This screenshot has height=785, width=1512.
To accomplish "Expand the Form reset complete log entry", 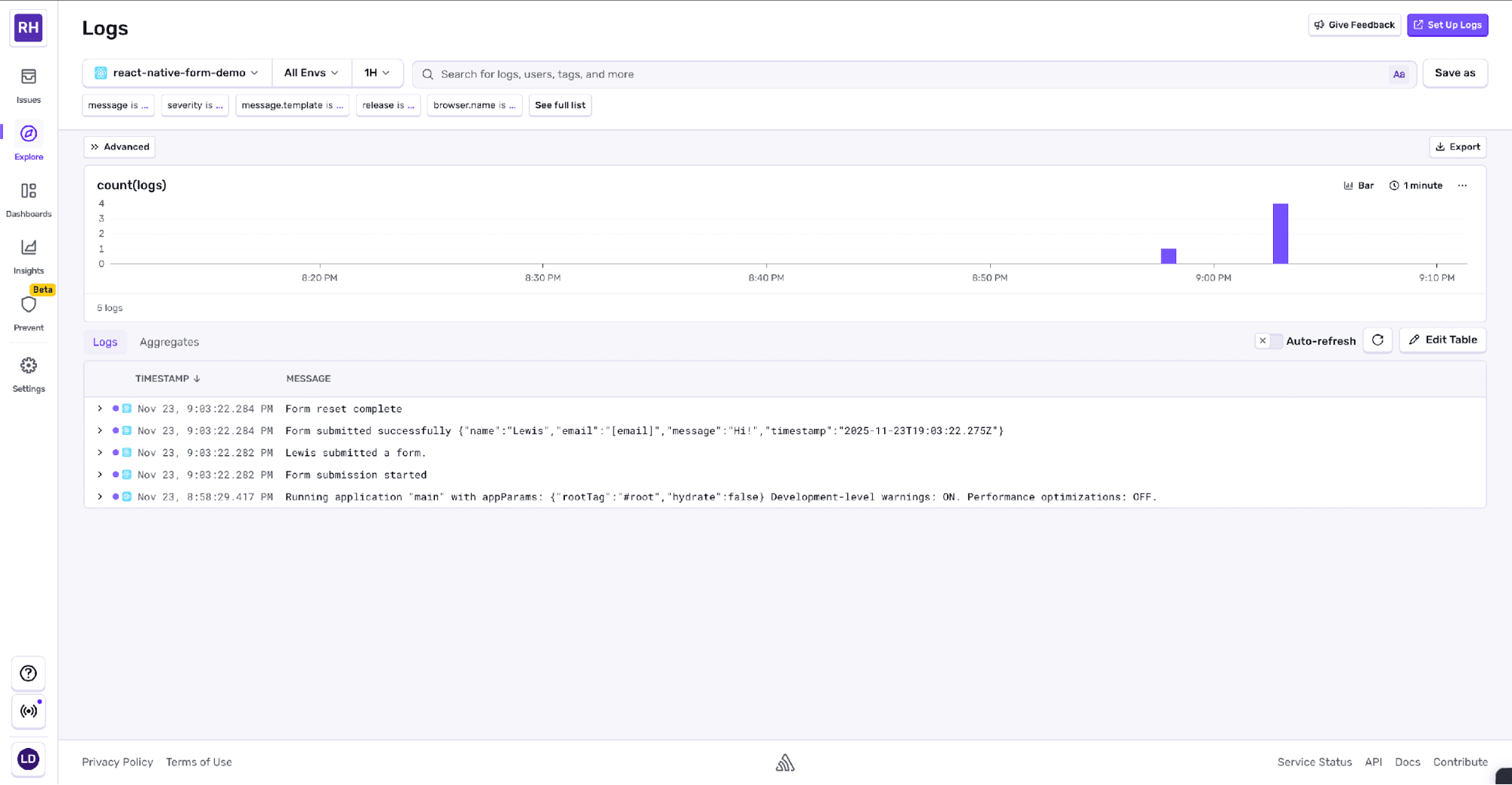I will point(99,408).
